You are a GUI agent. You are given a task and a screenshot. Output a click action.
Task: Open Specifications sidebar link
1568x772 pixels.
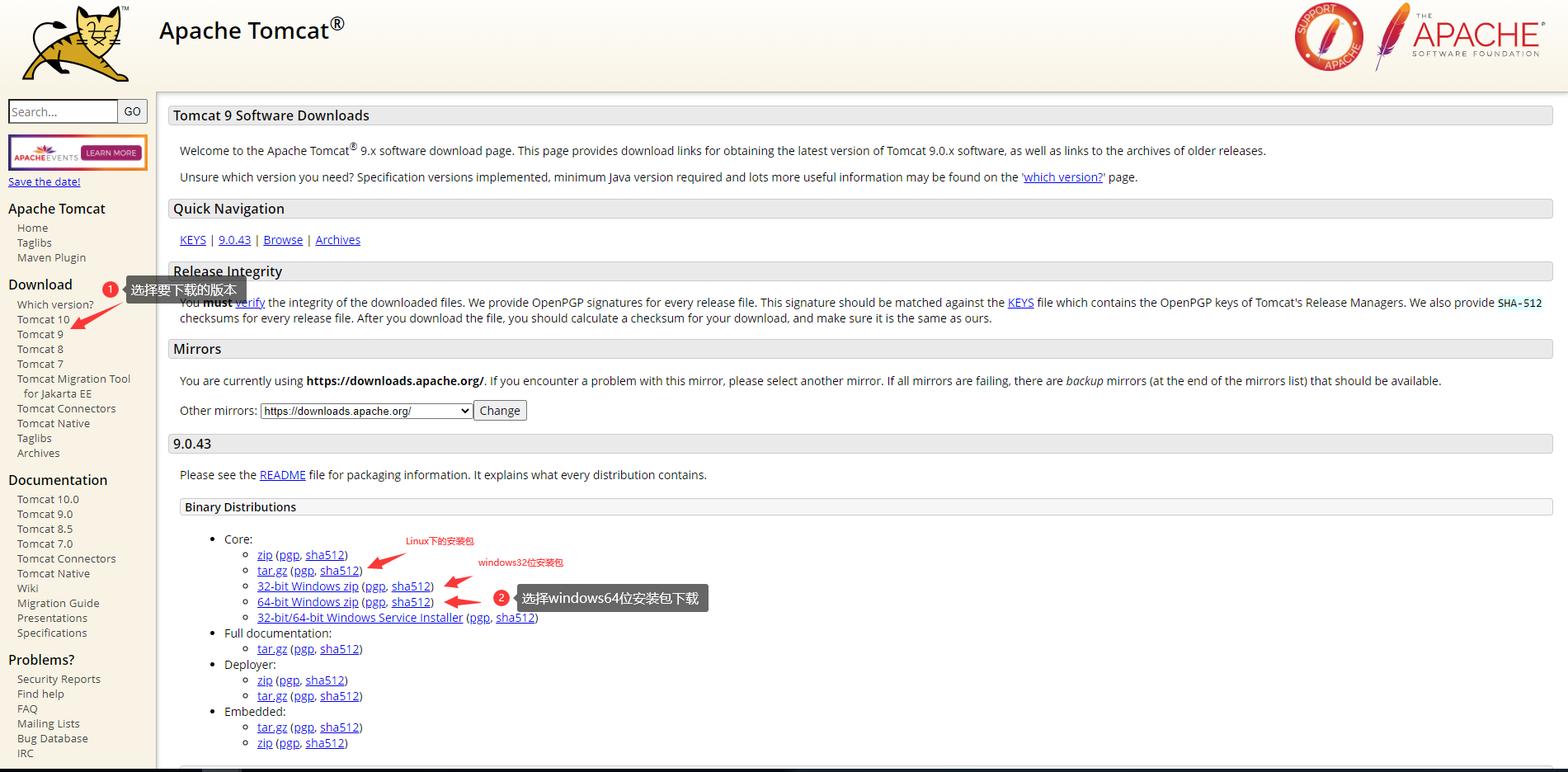pos(52,633)
